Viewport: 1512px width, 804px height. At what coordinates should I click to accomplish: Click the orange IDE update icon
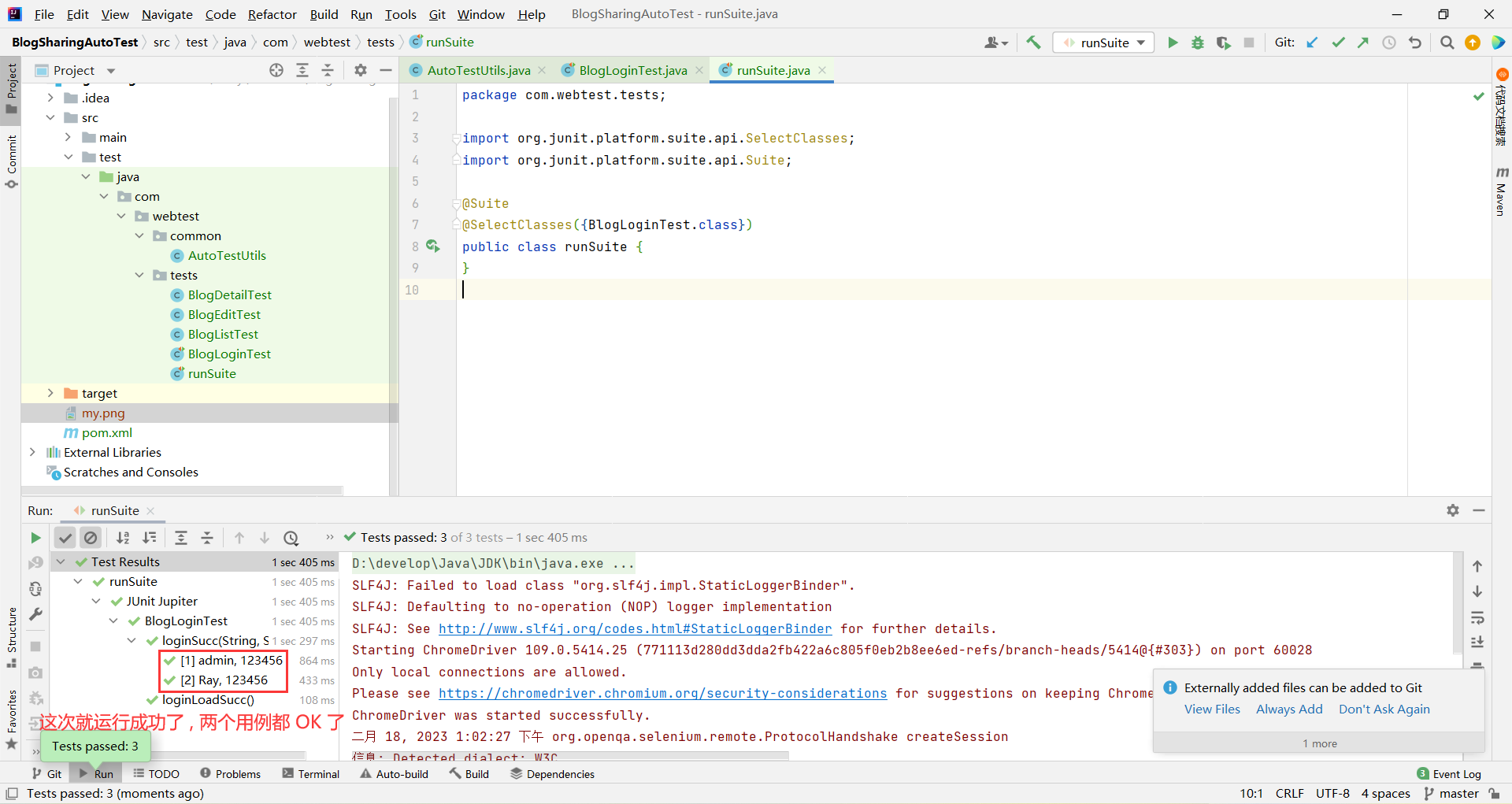1473,43
